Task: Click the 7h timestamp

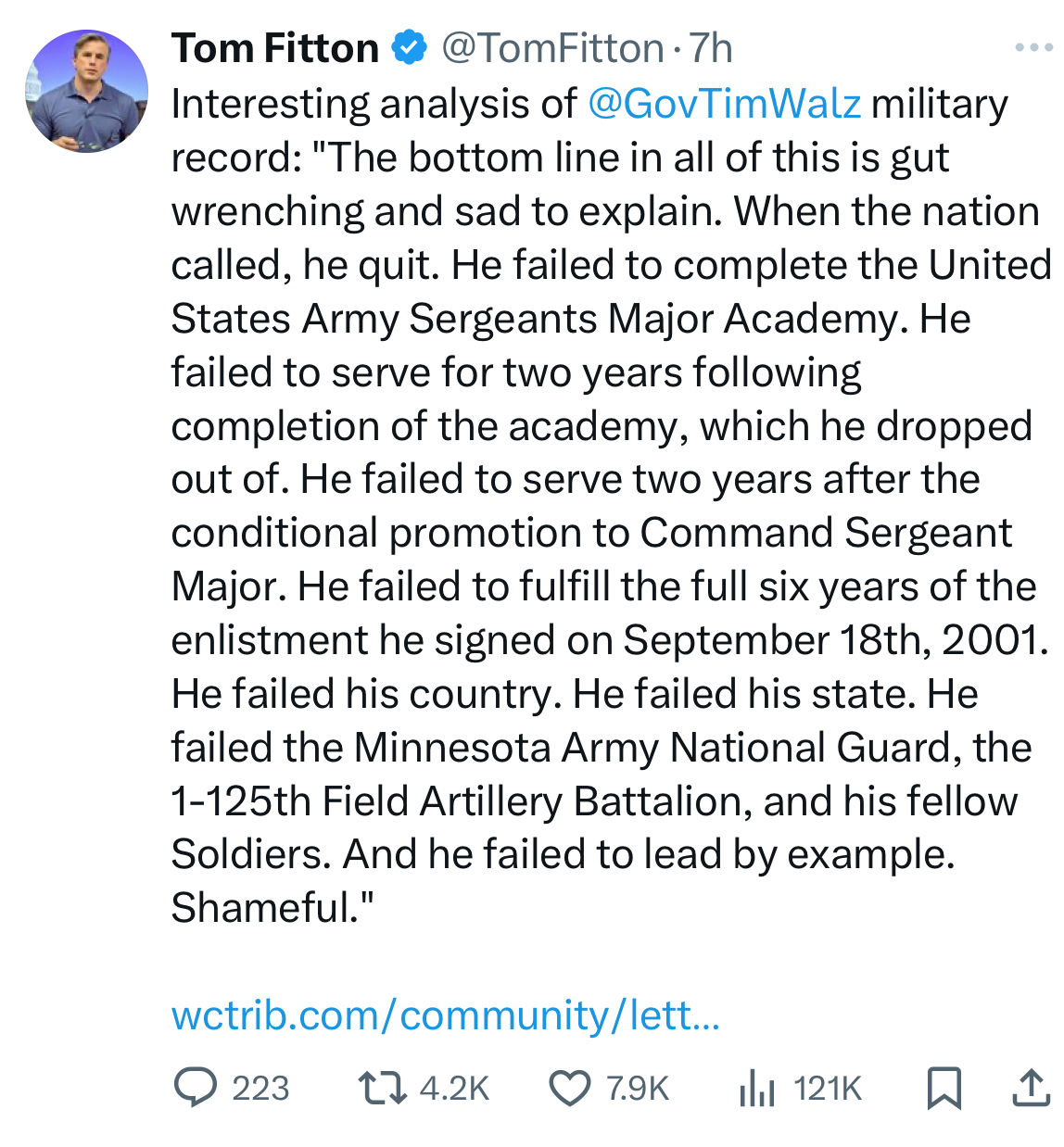Action: point(711,48)
